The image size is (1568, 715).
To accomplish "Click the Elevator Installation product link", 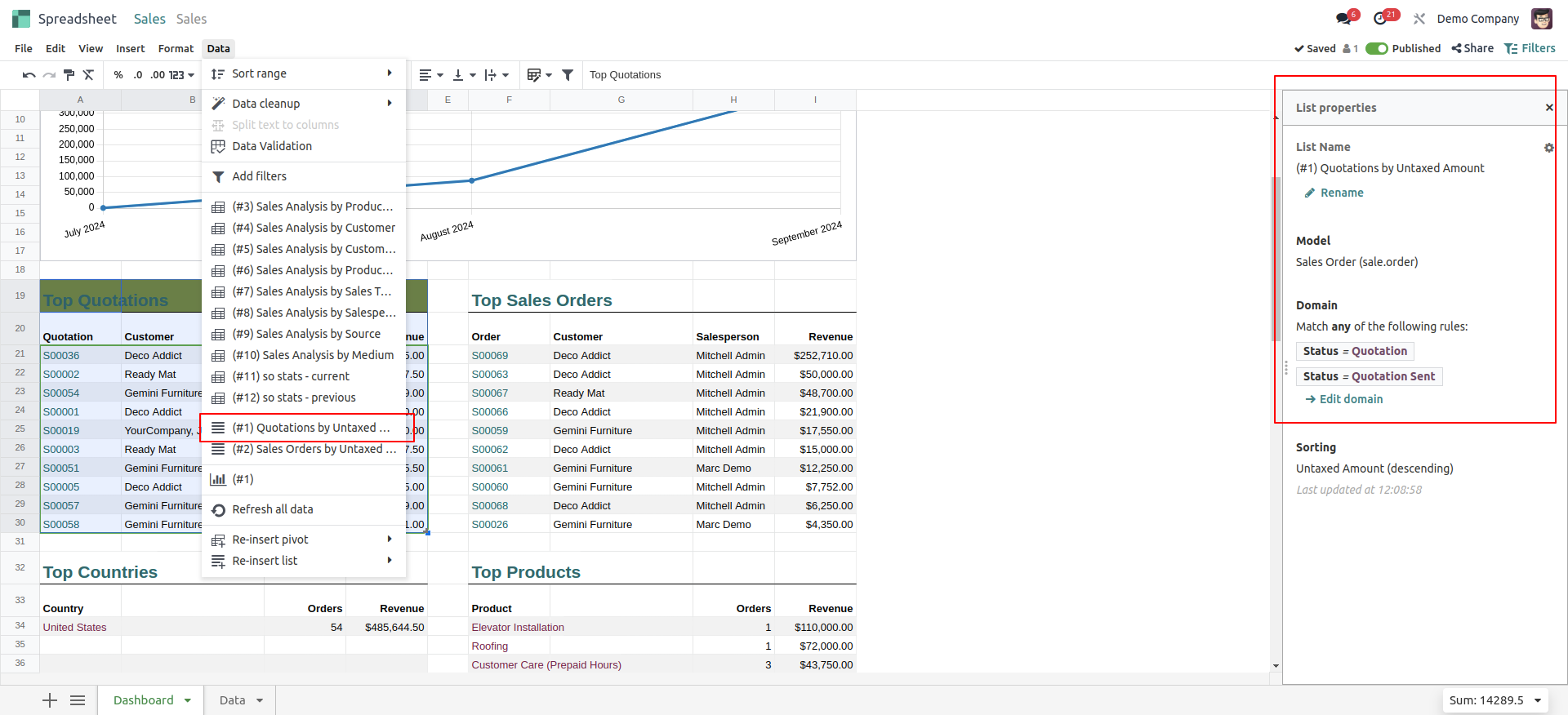I will pyautogui.click(x=518, y=628).
